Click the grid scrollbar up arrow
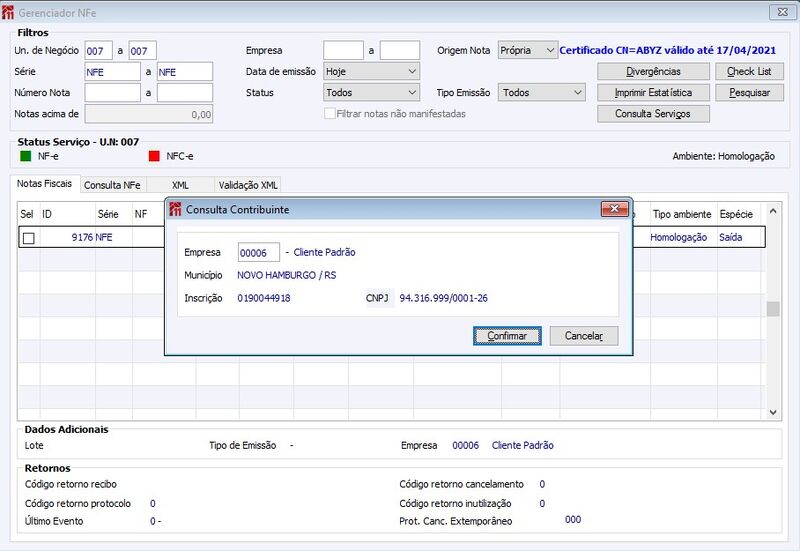Image resolution: width=800 pixels, height=551 pixels. pos(773,211)
